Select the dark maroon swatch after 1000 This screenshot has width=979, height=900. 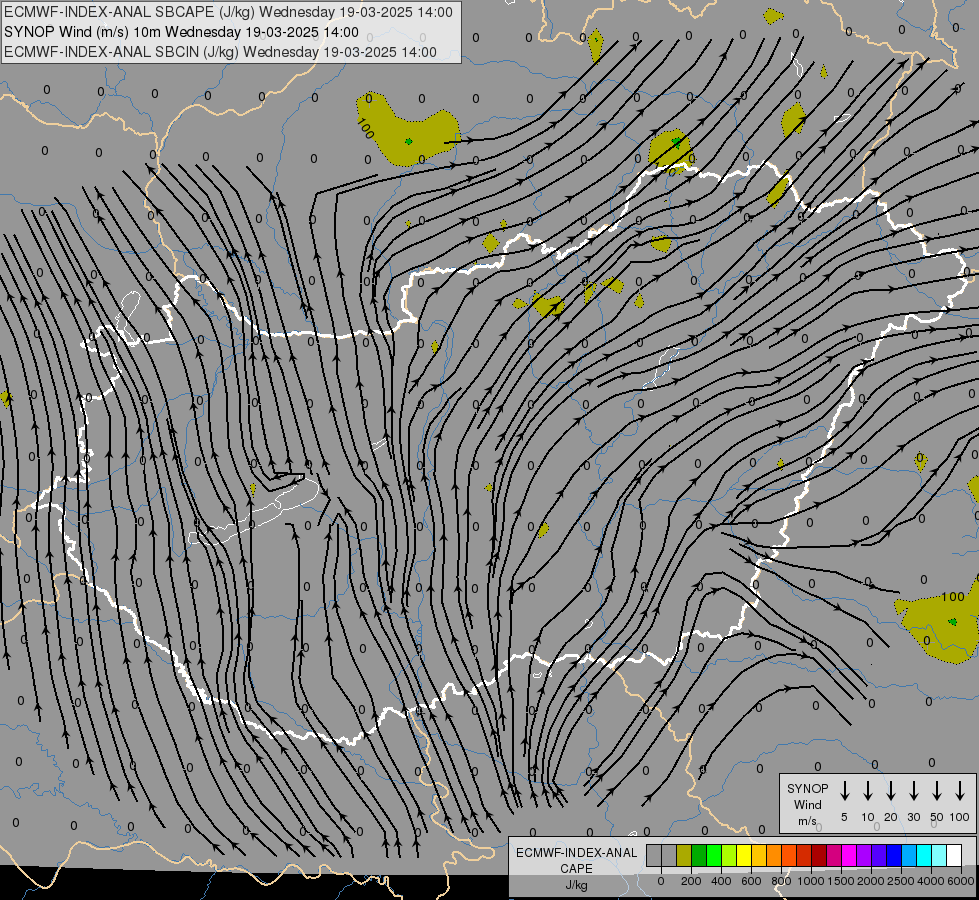[819, 856]
